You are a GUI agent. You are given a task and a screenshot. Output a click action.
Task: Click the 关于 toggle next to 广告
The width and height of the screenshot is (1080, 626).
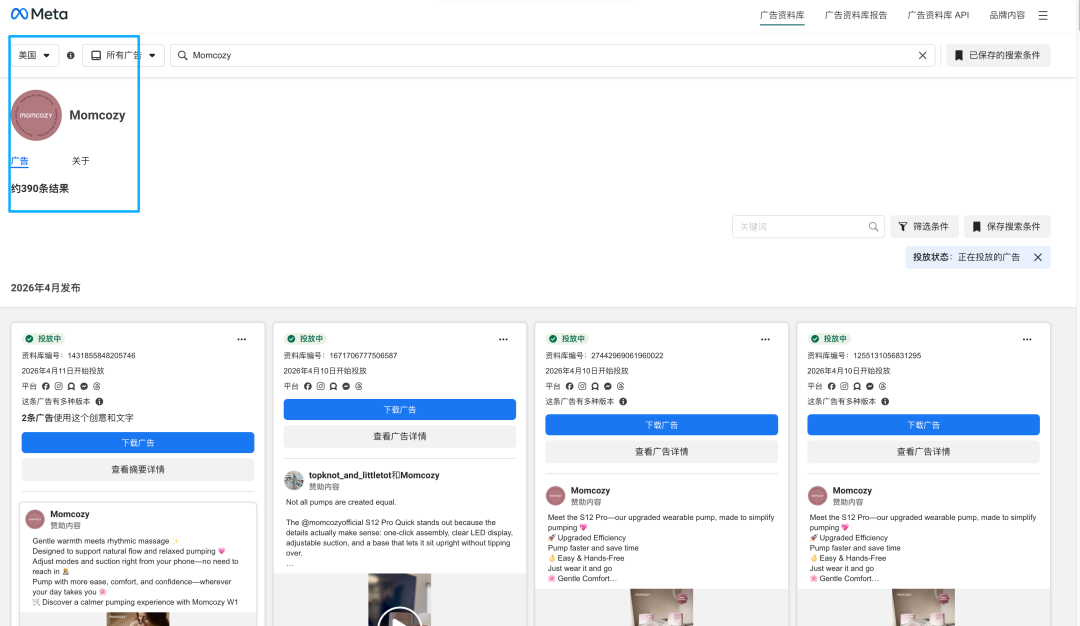81,161
